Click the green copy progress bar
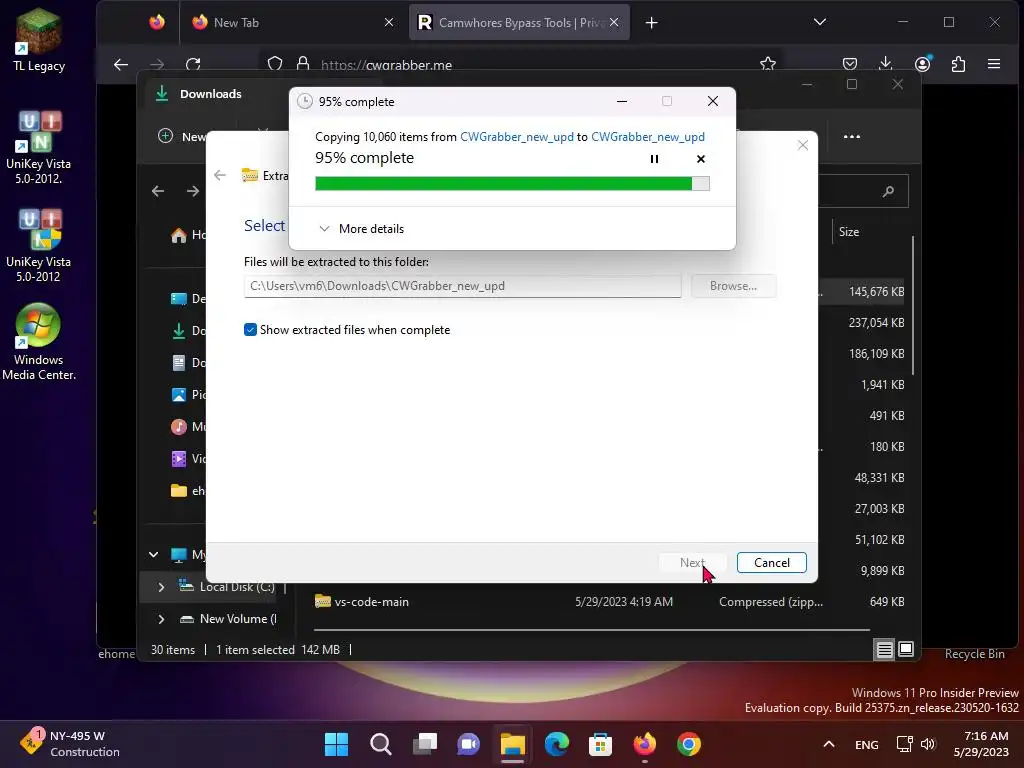The width and height of the screenshot is (1024, 768). point(512,184)
